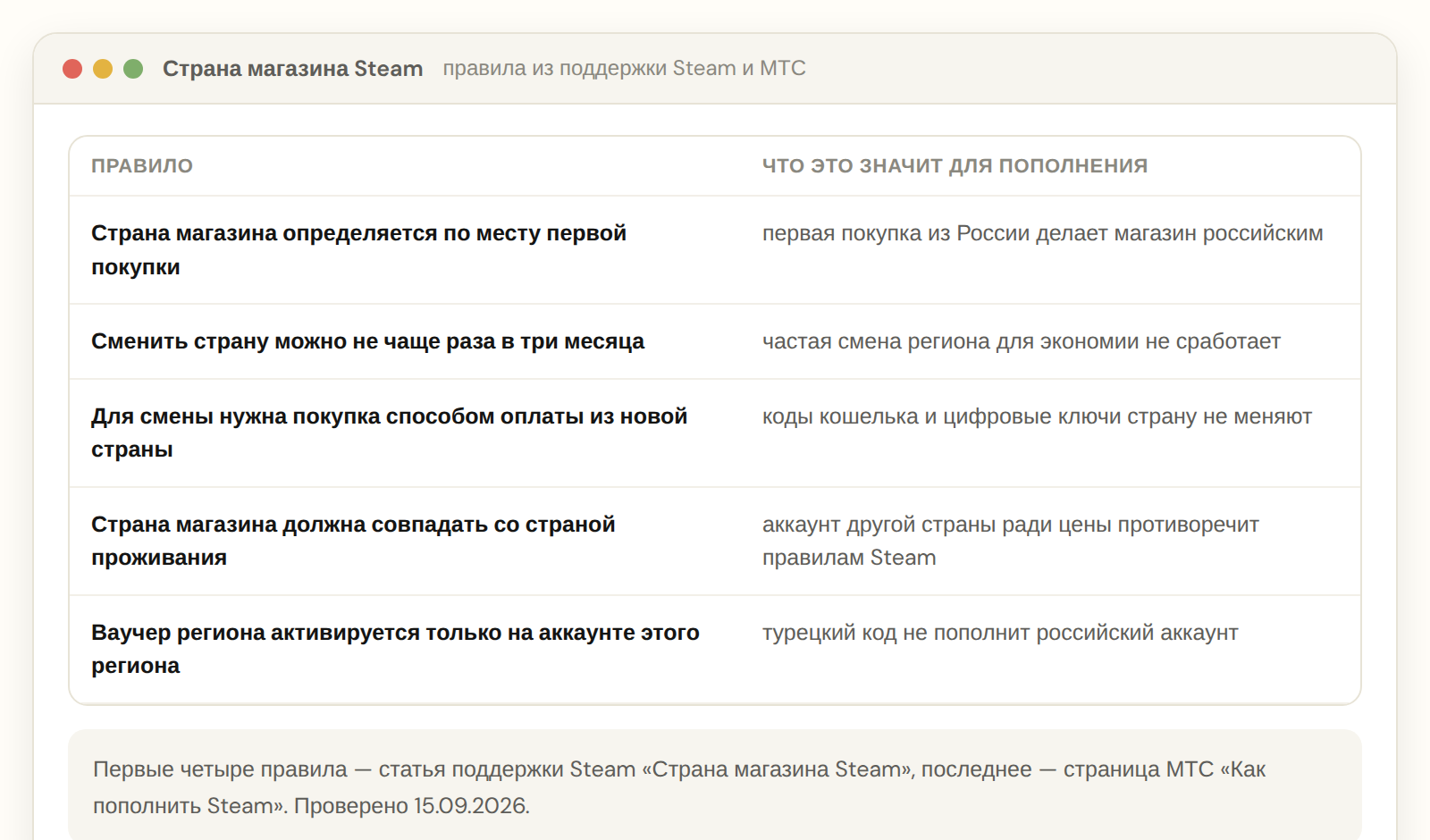Select cell «аккаунт другой страны ради цены противоречит правилам Steam»

pyautogui.click(x=1010, y=541)
